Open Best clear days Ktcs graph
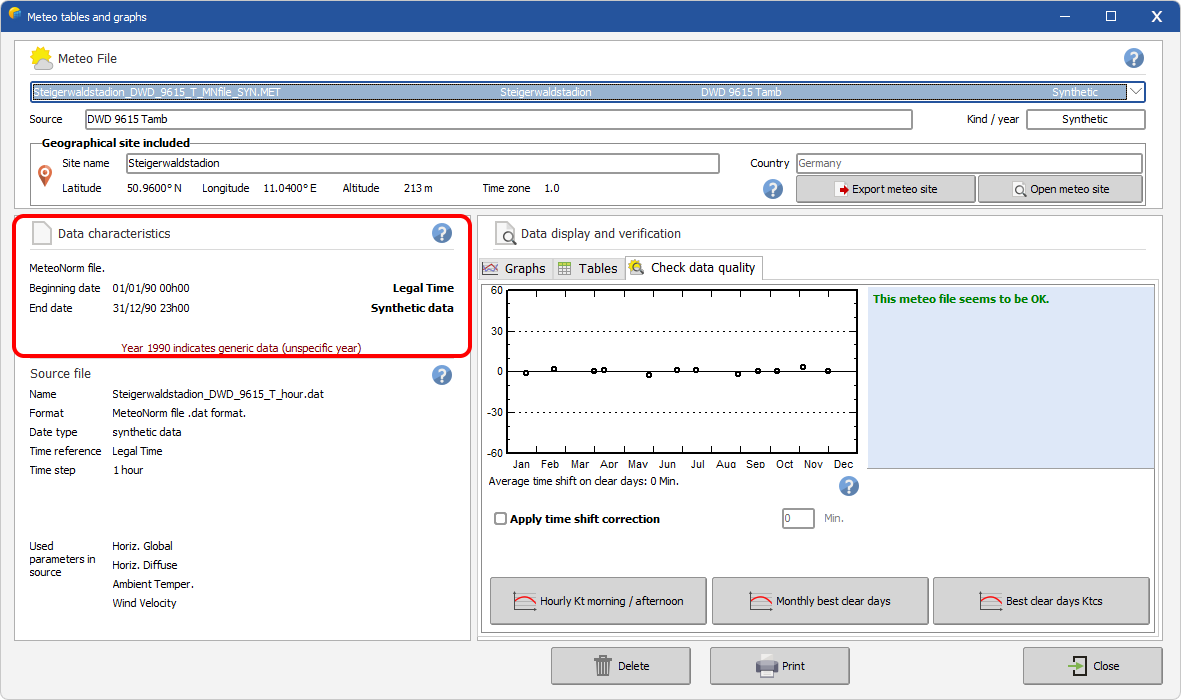The height and width of the screenshot is (700, 1181). click(x=1041, y=601)
